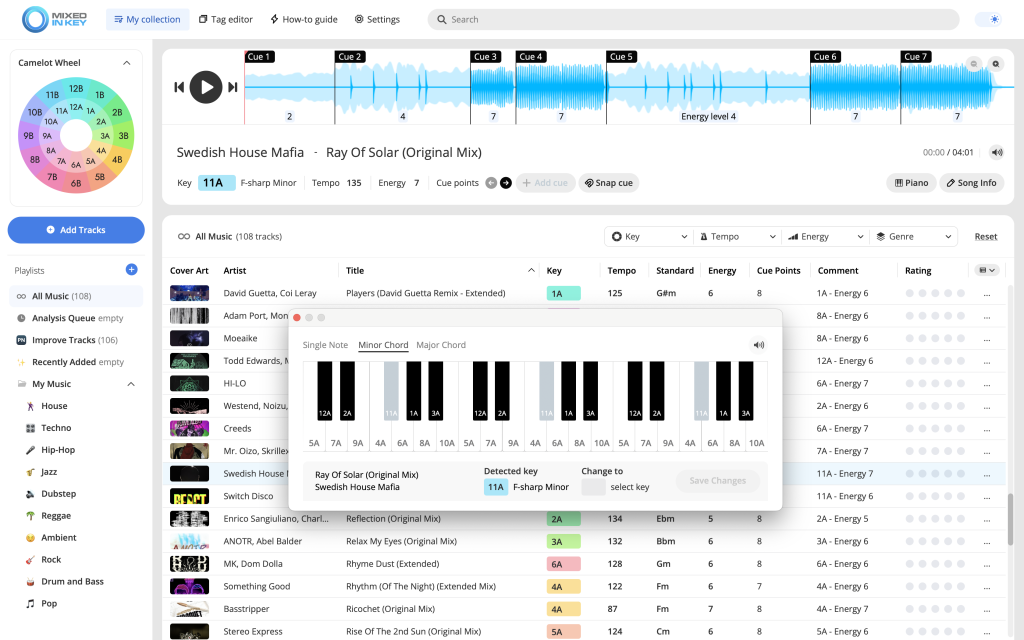Select Single Note mode

325,345
